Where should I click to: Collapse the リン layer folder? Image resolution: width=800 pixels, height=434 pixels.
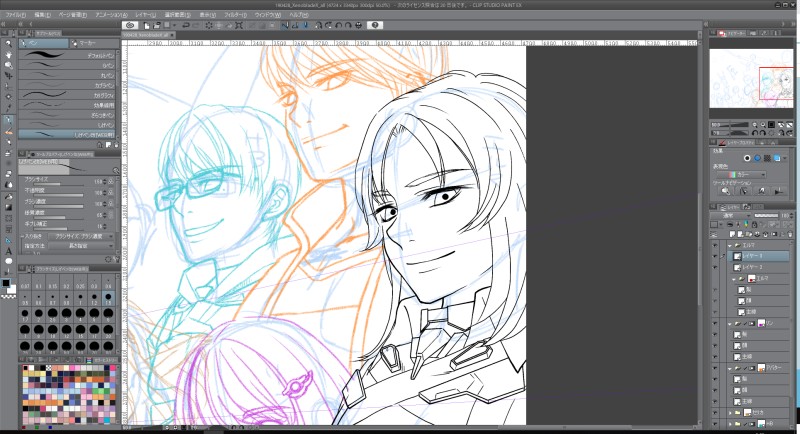tap(730, 323)
